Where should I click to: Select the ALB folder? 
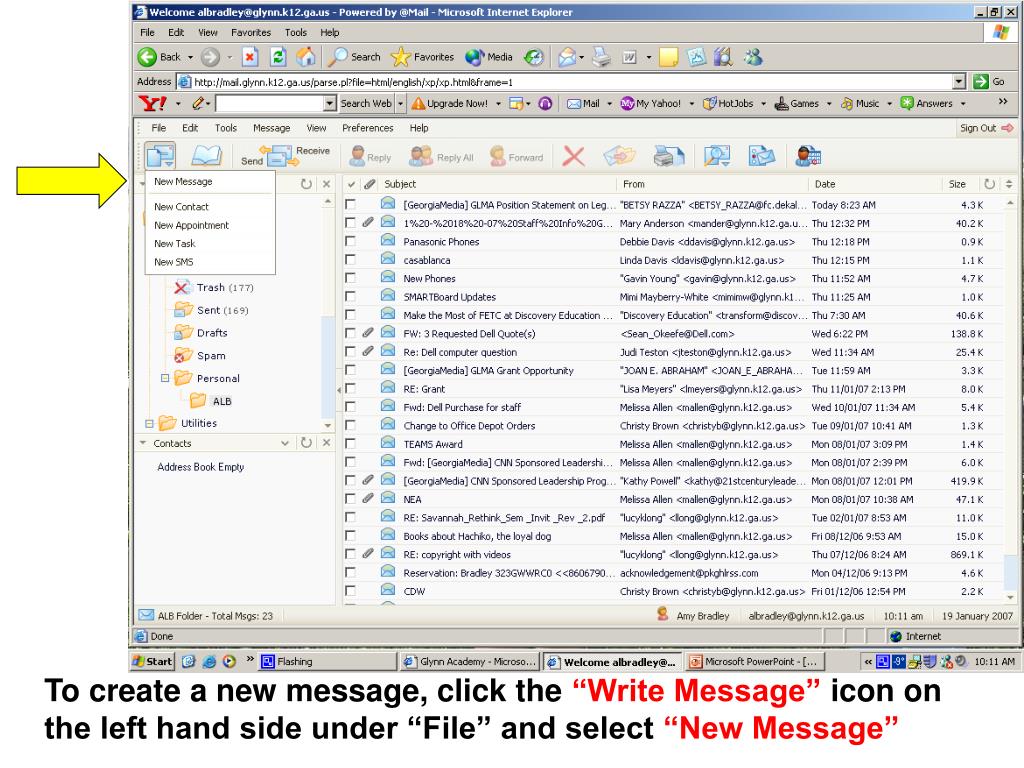pos(210,401)
